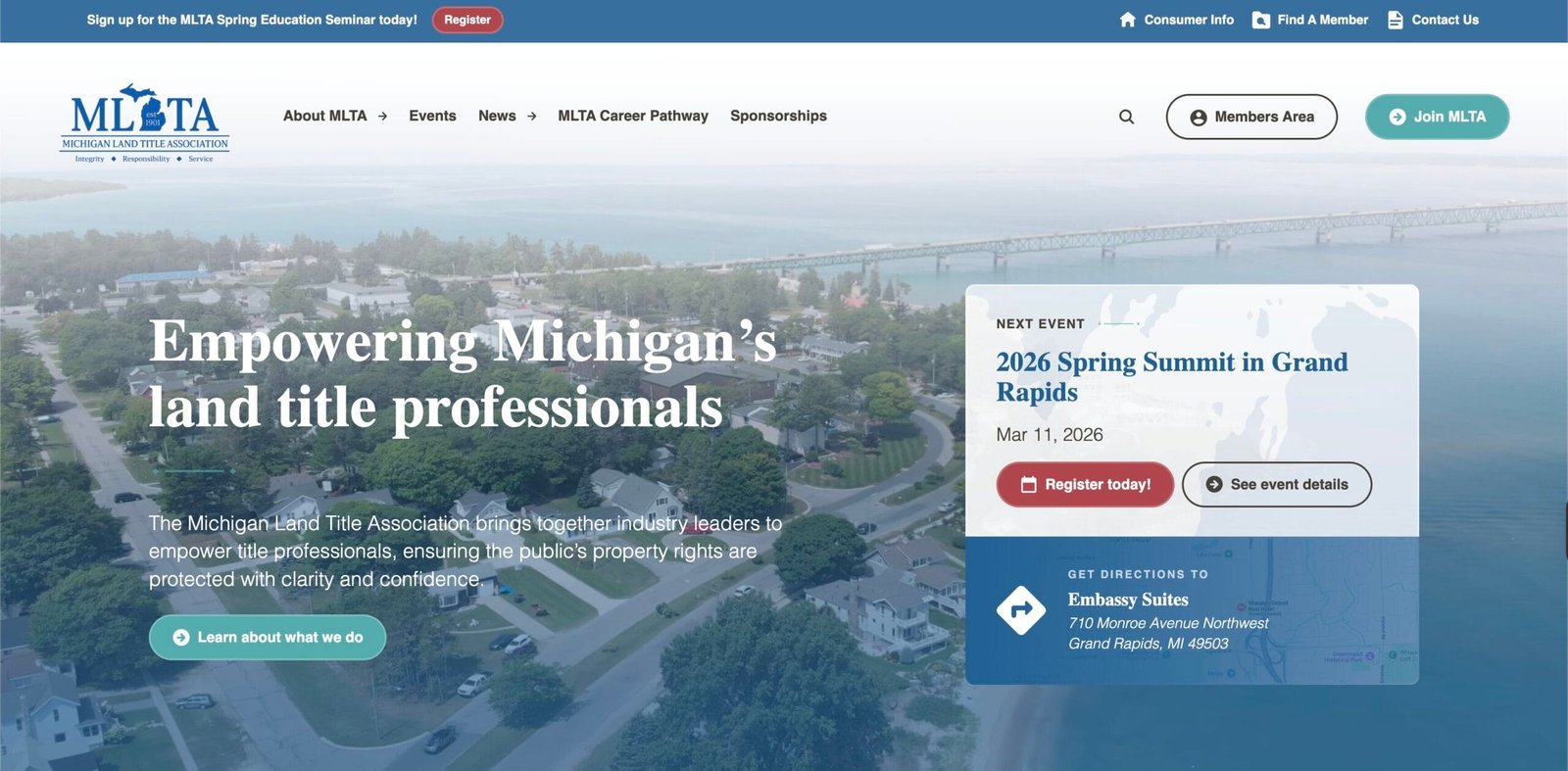Click the directions arrow diamond icon

(1021, 610)
